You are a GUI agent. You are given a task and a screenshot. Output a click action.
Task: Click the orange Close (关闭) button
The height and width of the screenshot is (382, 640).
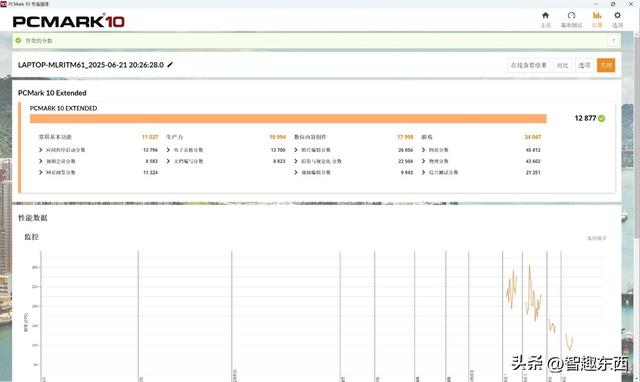tap(606, 65)
